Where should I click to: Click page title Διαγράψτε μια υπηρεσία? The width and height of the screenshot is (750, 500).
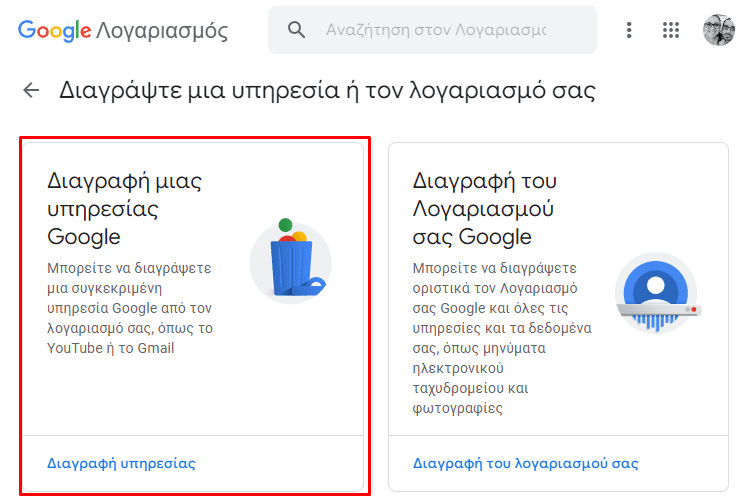coord(327,90)
